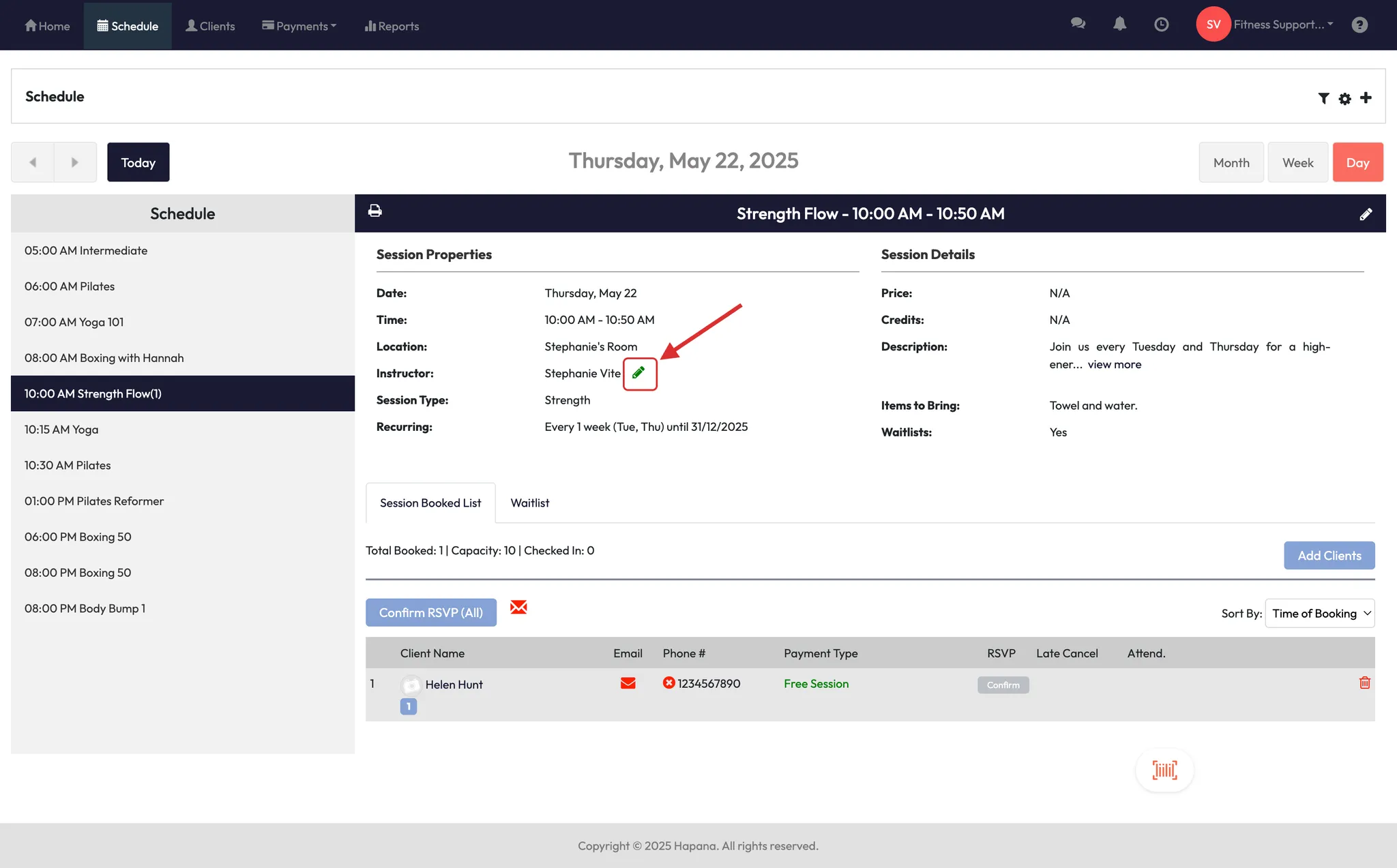Click the notifications bell icon

click(1119, 25)
